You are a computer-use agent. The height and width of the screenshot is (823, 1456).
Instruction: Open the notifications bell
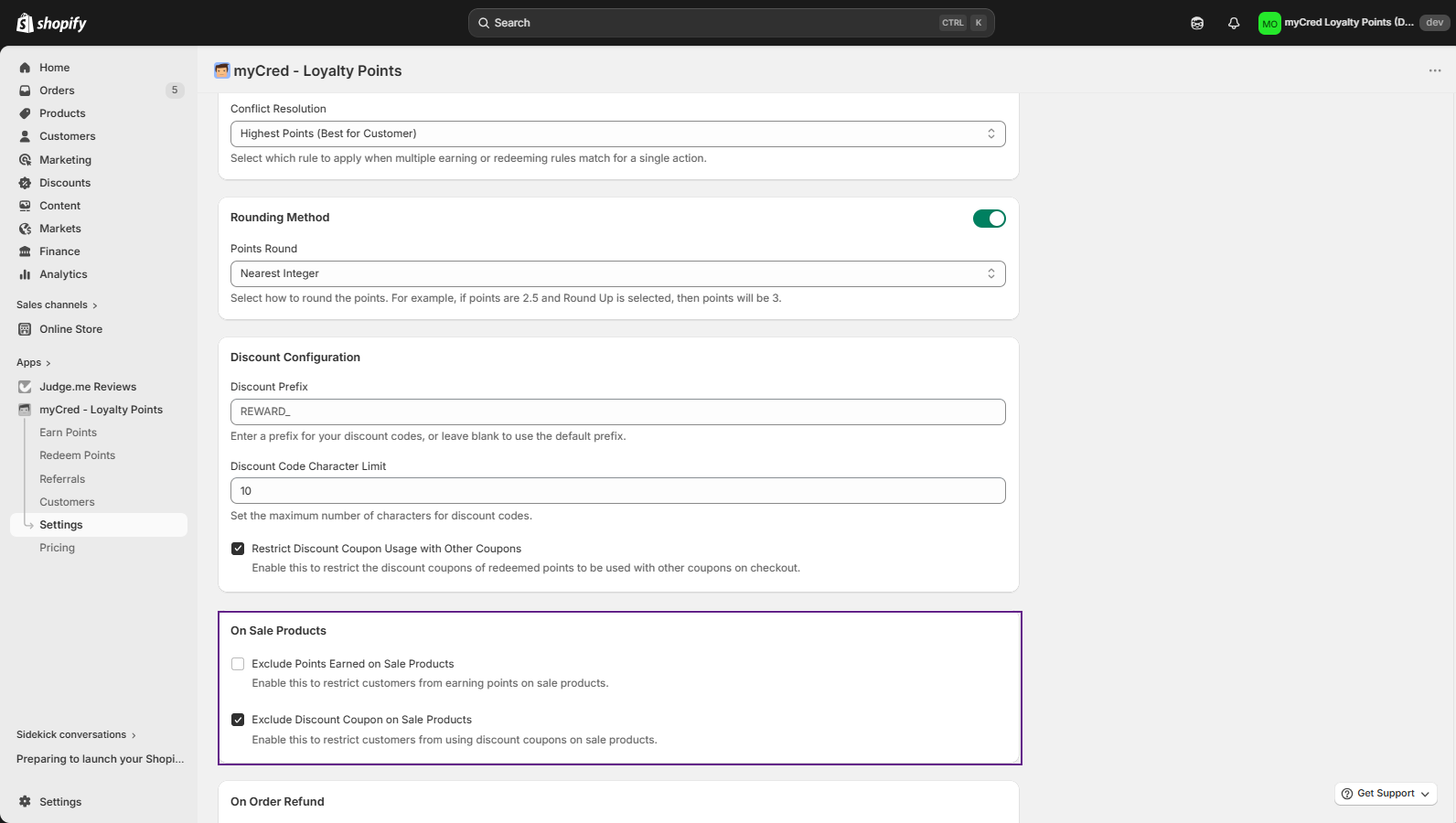(1234, 23)
